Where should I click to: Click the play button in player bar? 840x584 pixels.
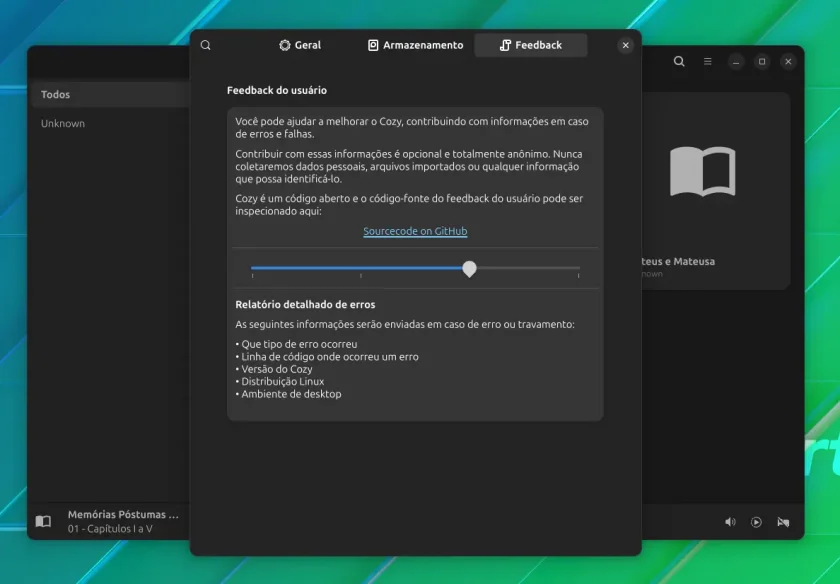click(756, 522)
